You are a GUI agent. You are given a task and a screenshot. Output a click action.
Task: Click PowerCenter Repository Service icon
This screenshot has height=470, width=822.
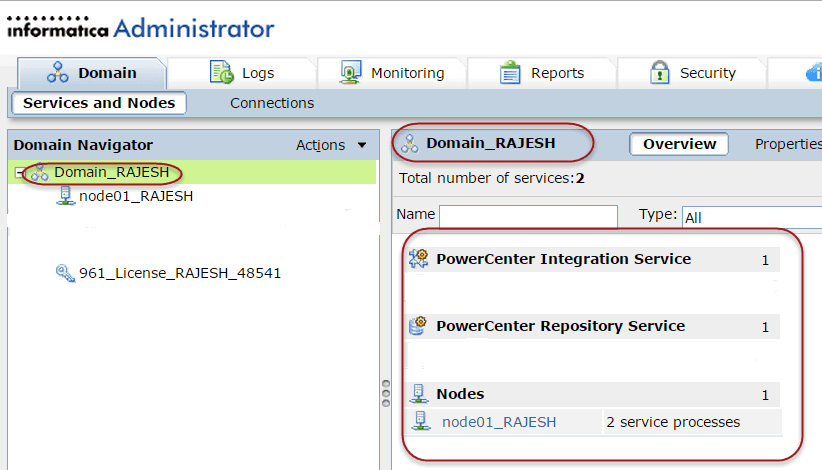418,326
